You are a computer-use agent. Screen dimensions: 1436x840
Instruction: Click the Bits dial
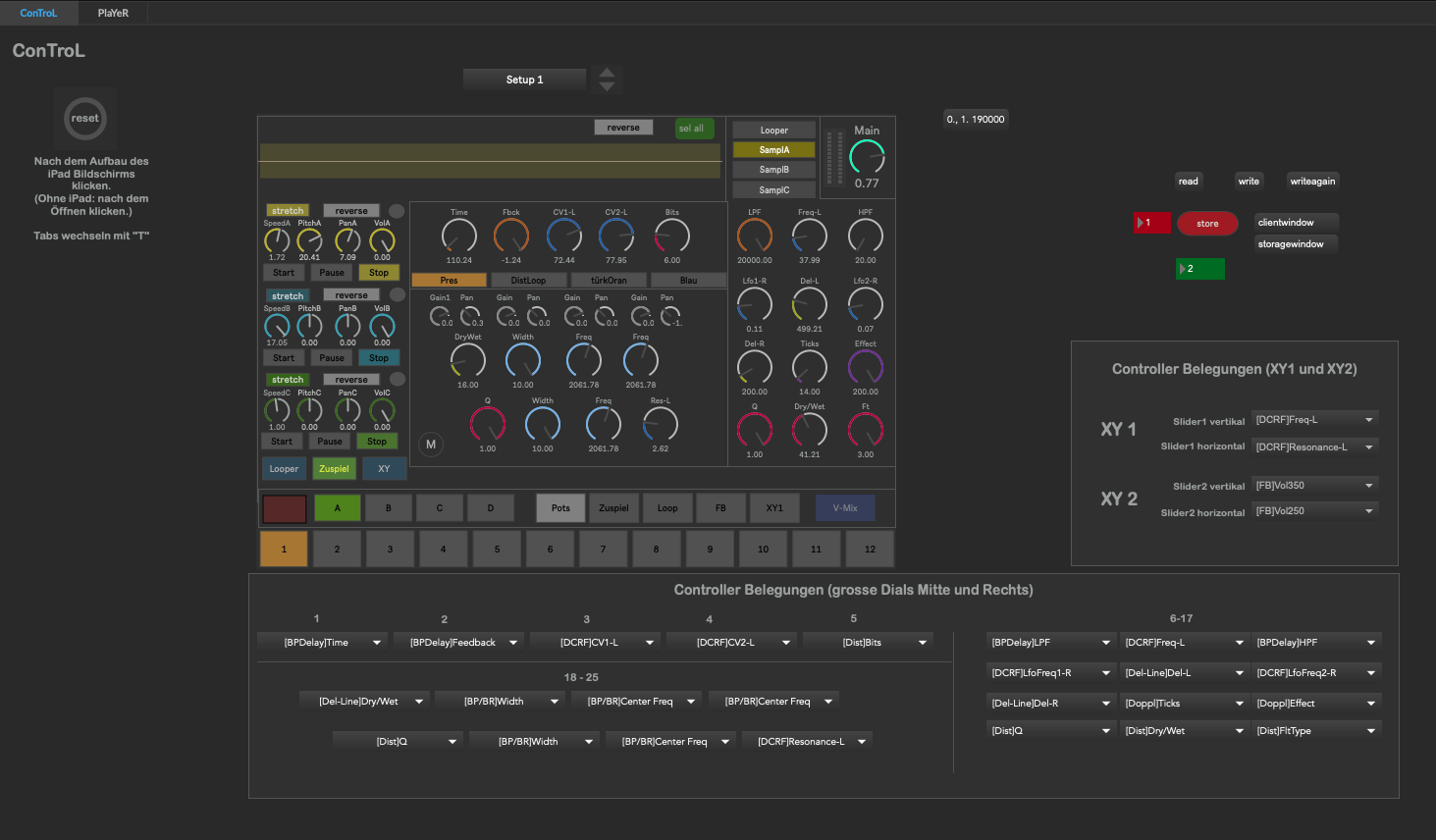click(x=672, y=236)
